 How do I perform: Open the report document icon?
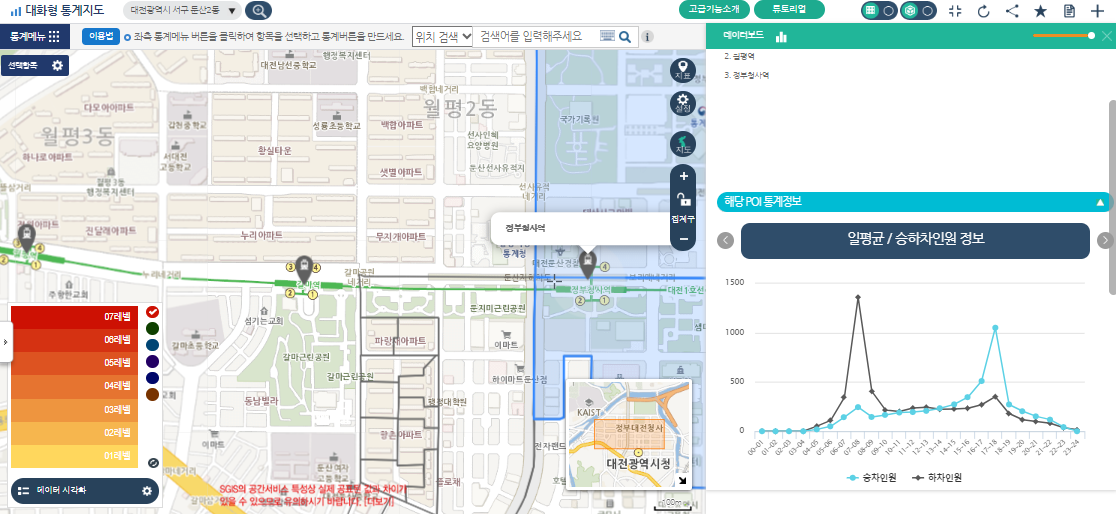click(x=1069, y=11)
